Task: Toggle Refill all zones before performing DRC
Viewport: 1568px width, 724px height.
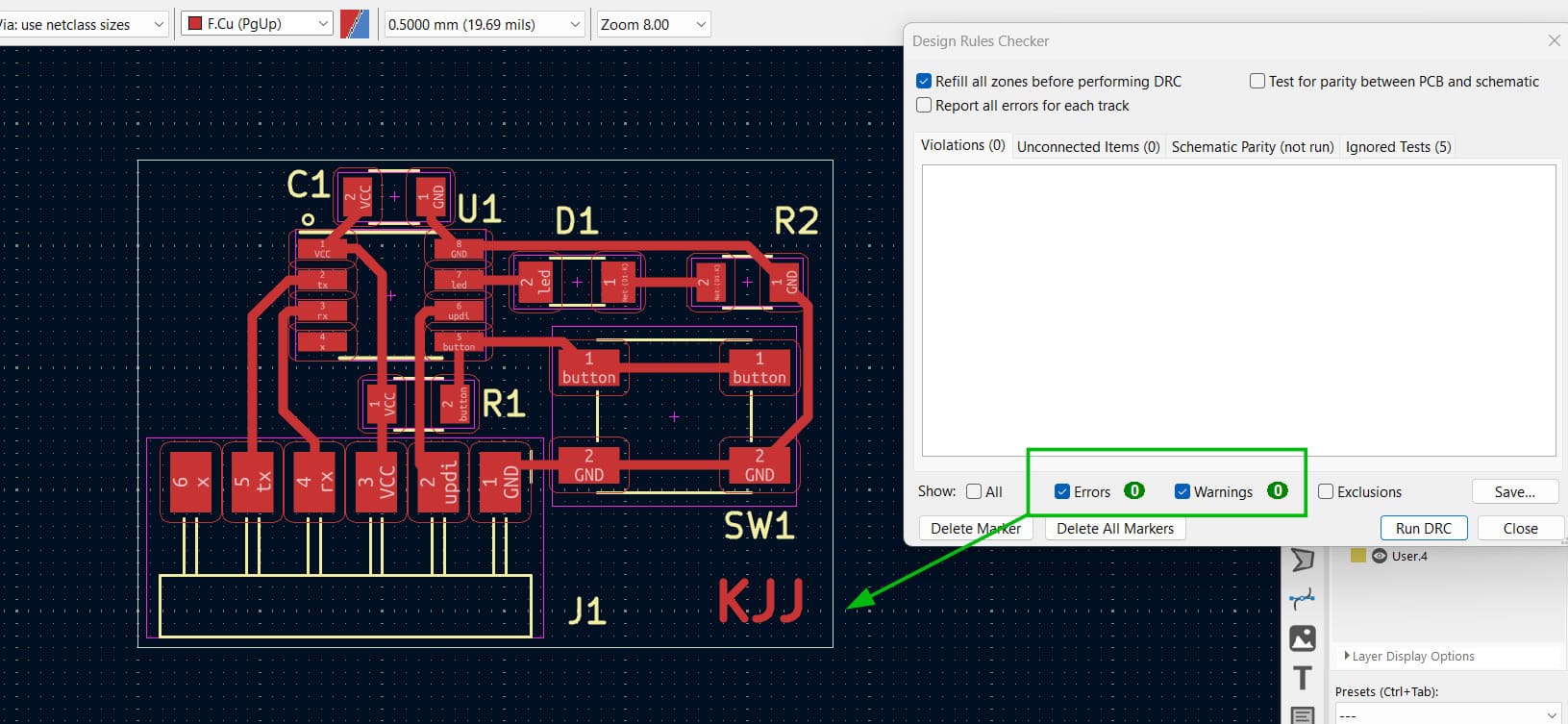Action: [924, 82]
